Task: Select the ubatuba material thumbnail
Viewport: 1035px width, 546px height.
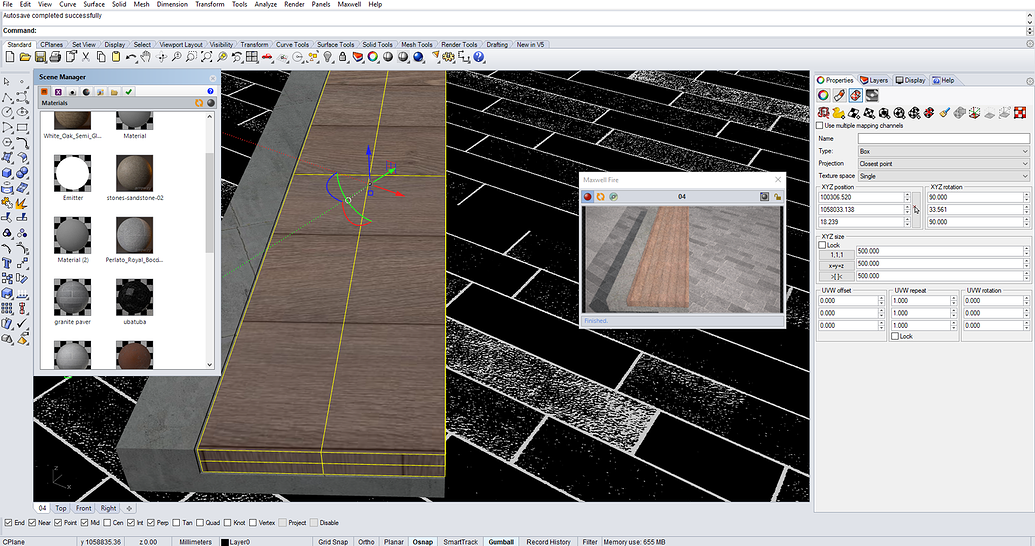Action: (135, 299)
